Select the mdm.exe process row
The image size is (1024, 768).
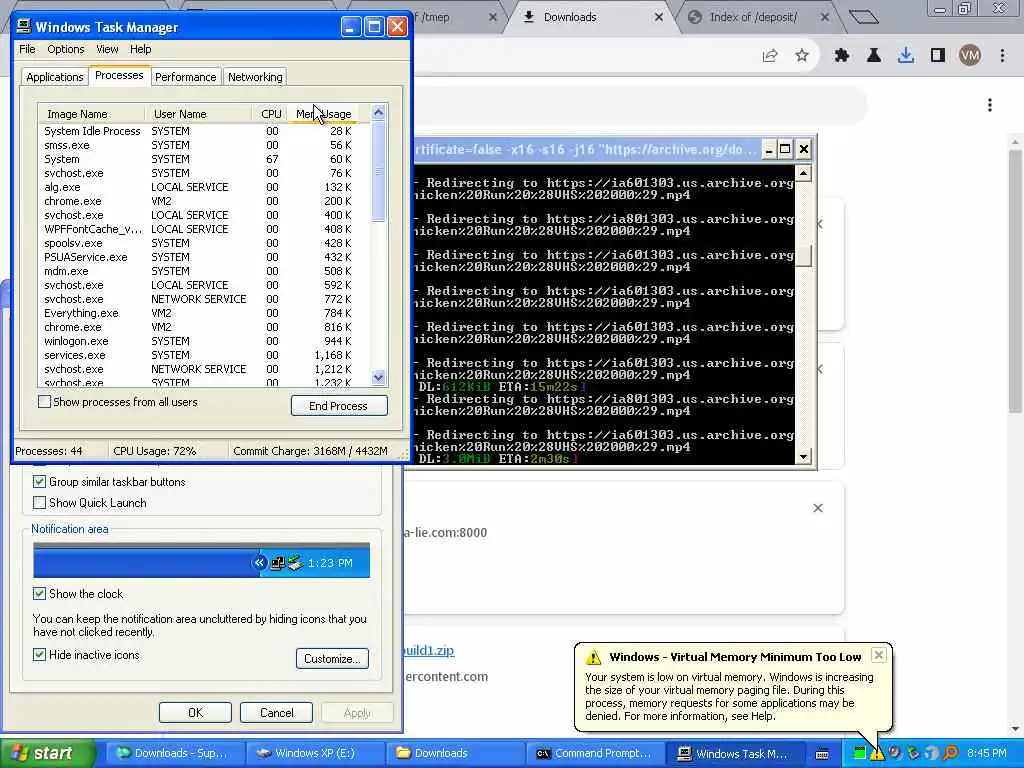204,271
